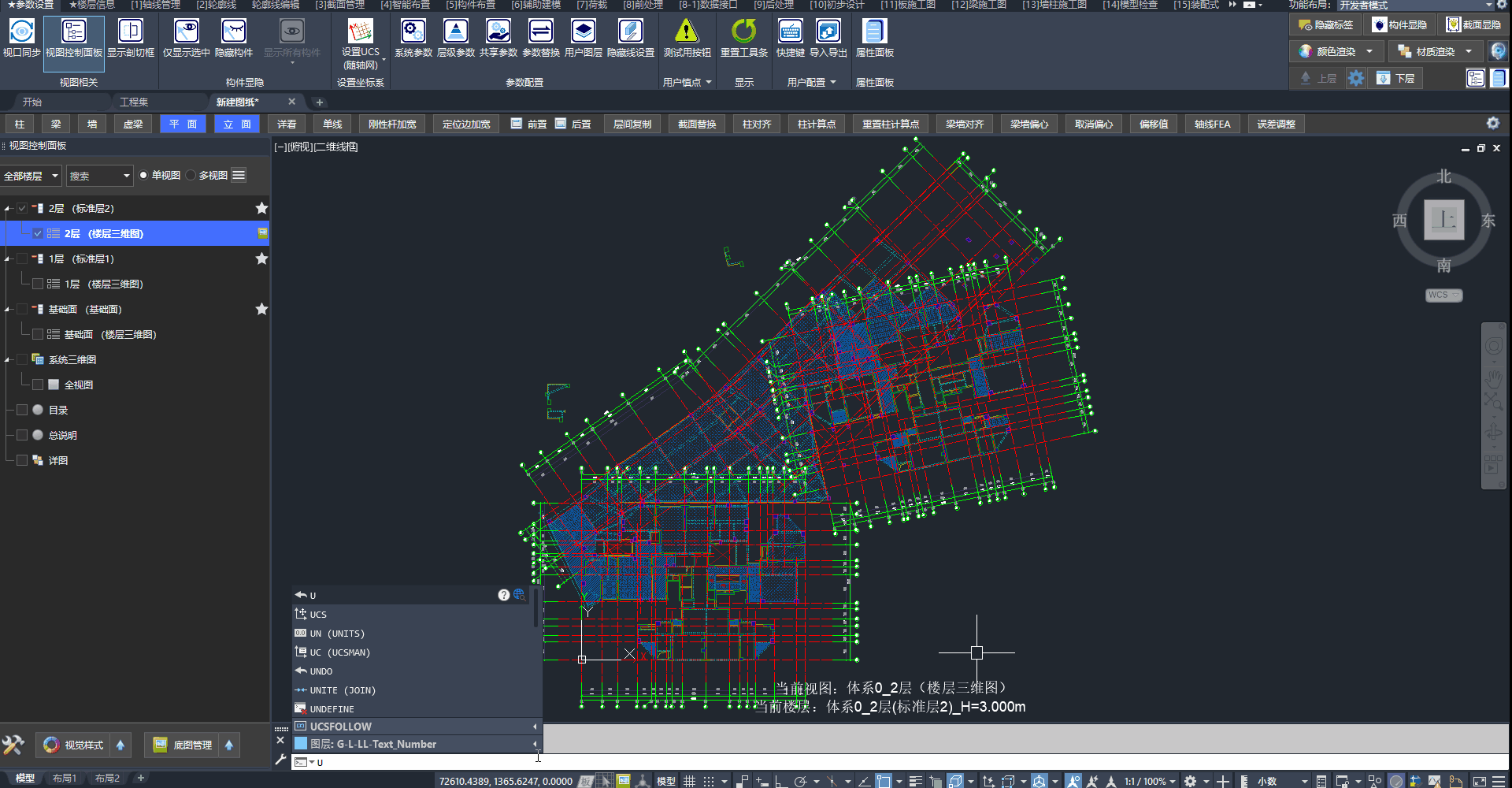Click the 截面替换 button
This screenshot has height=788, width=1512.
697,124
